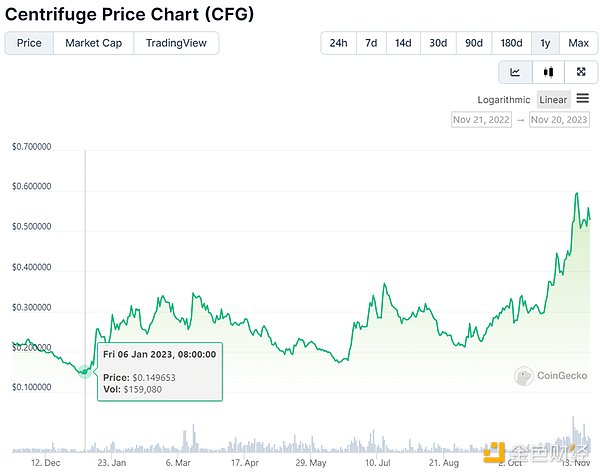600x474 pixels.
Task: Choose the 14d time range
Action: [403, 43]
